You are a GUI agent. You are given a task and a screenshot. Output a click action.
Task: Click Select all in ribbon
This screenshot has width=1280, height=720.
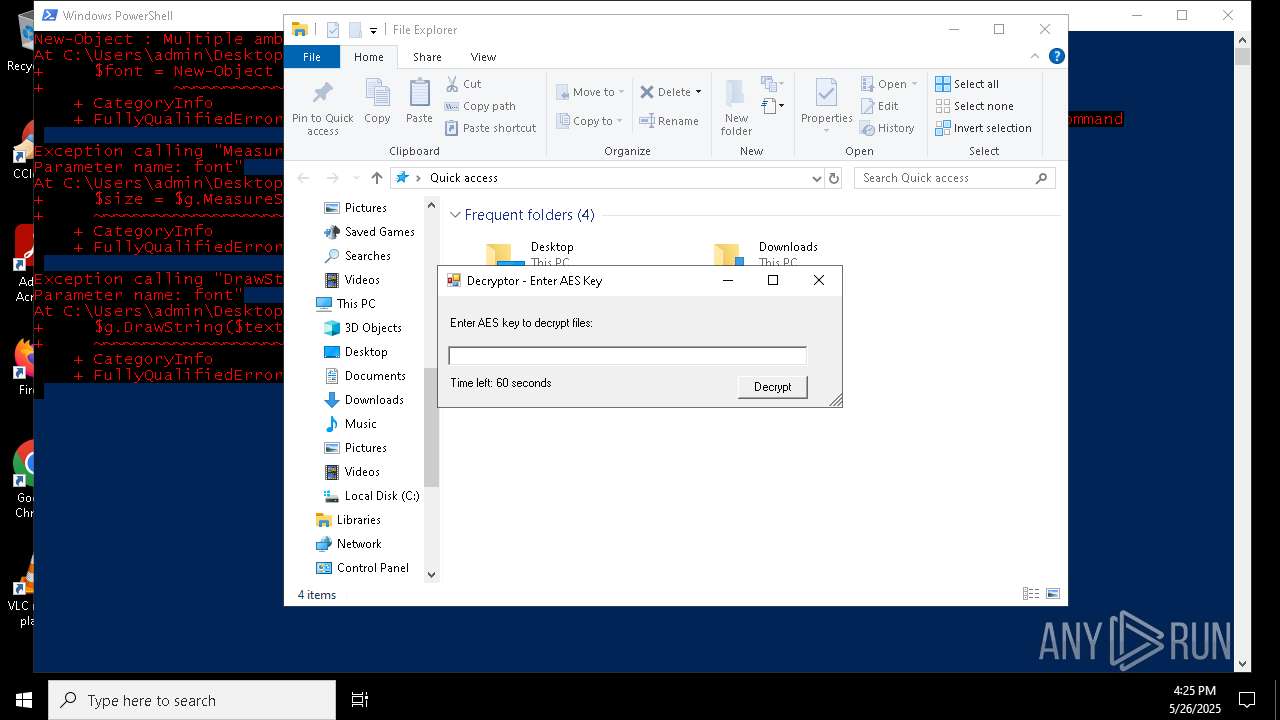967,84
